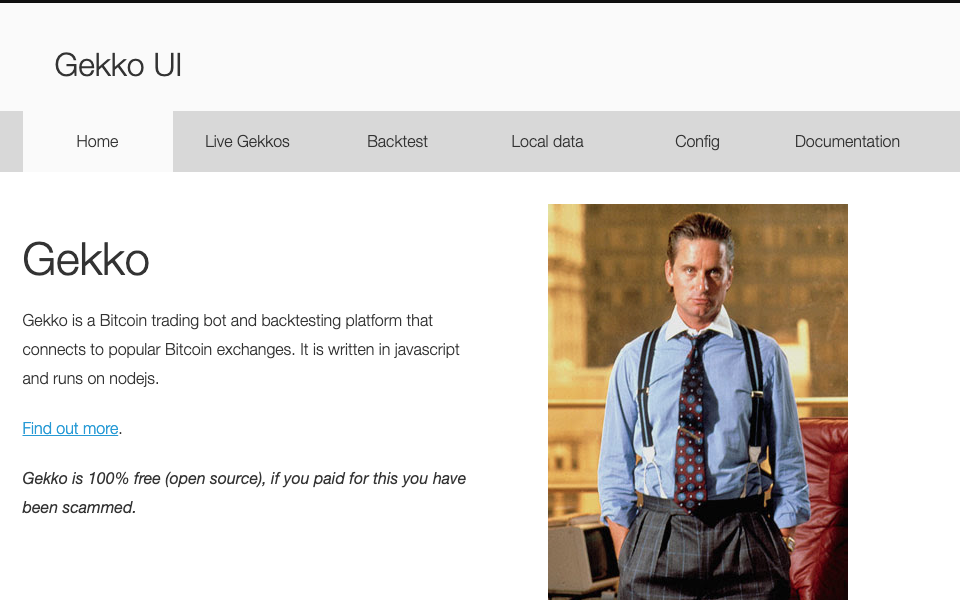Go to the Local data tab
This screenshot has width=960, height=600.
[x=547, y=141]
